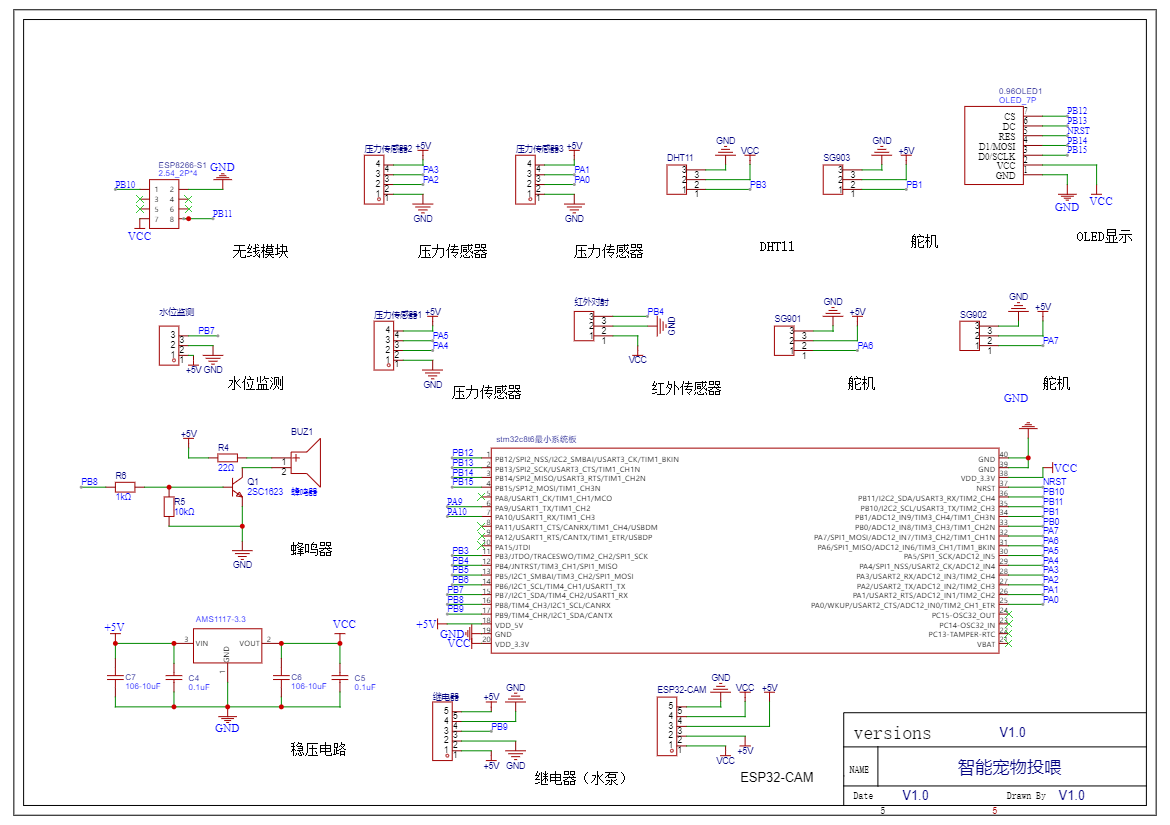Image resolution: width=1170 pixels, height=825 pixels.
Task: Click the NAME field label in title block
Action: pyautogui.click(x=859, y=770)
